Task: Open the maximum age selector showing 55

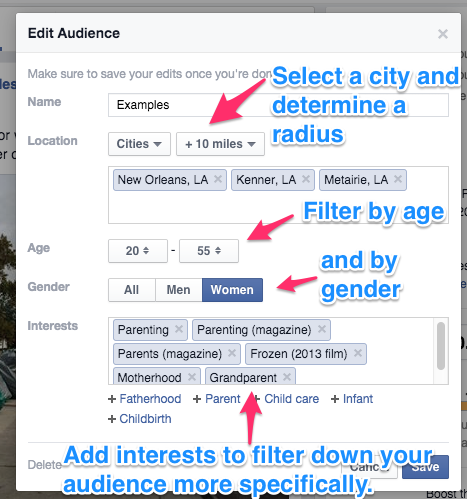Action: (209, 251)
